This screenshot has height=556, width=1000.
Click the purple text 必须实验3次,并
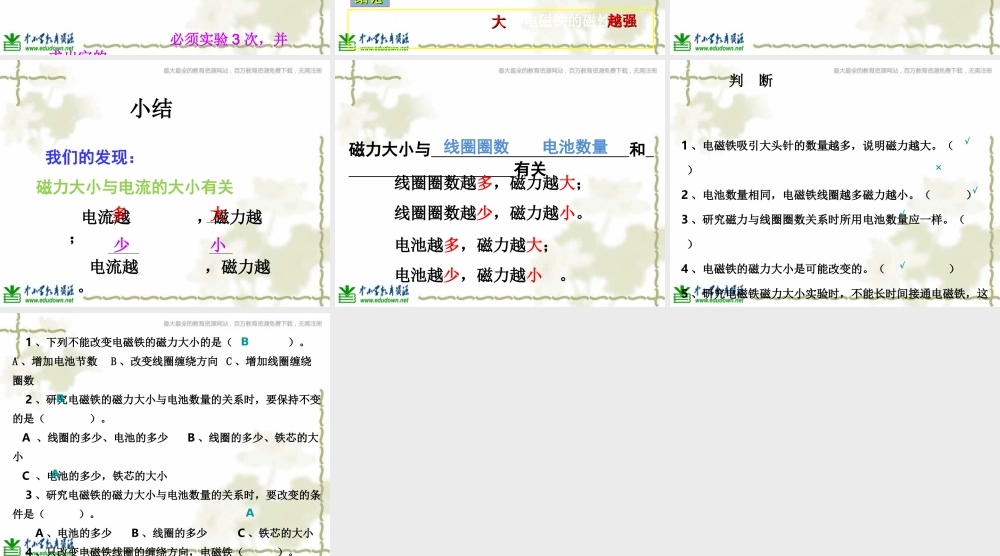pyautogui.click(x=228, y=39)
